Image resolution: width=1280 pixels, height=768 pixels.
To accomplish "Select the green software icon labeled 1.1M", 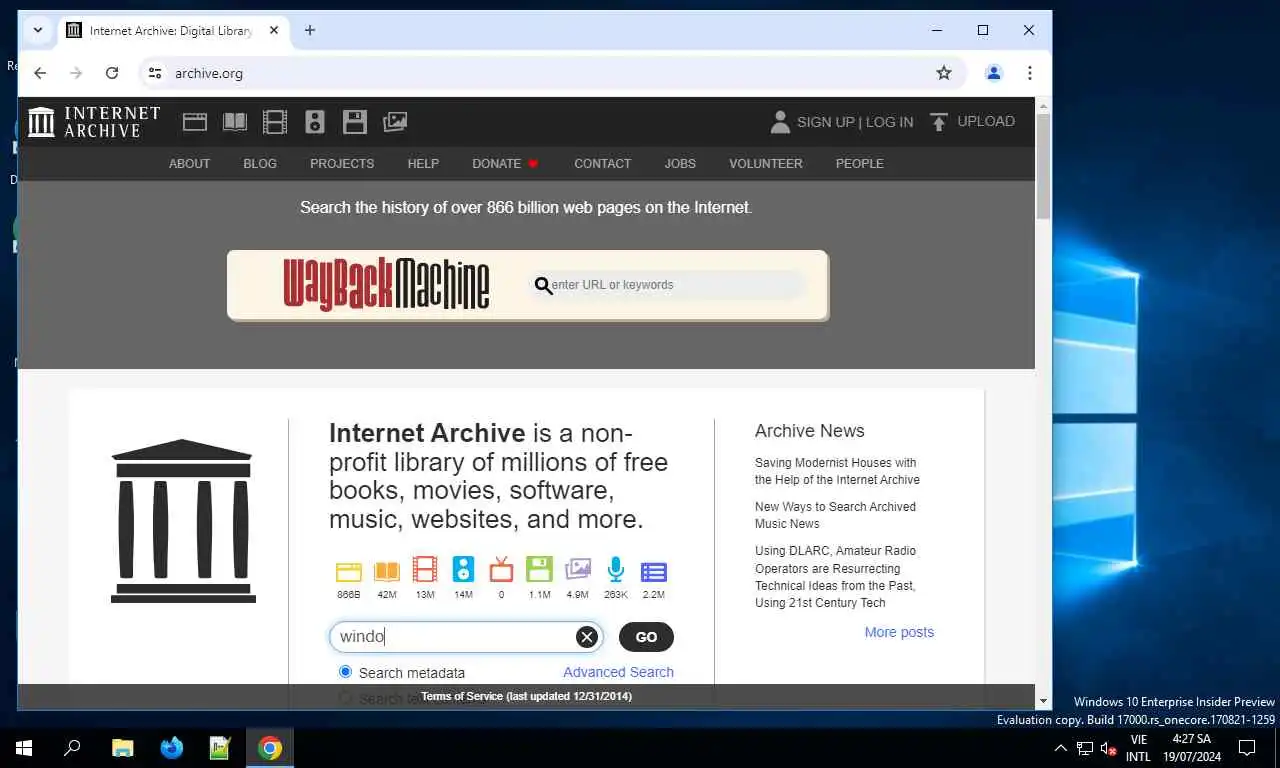I will (x=539, y=570).
